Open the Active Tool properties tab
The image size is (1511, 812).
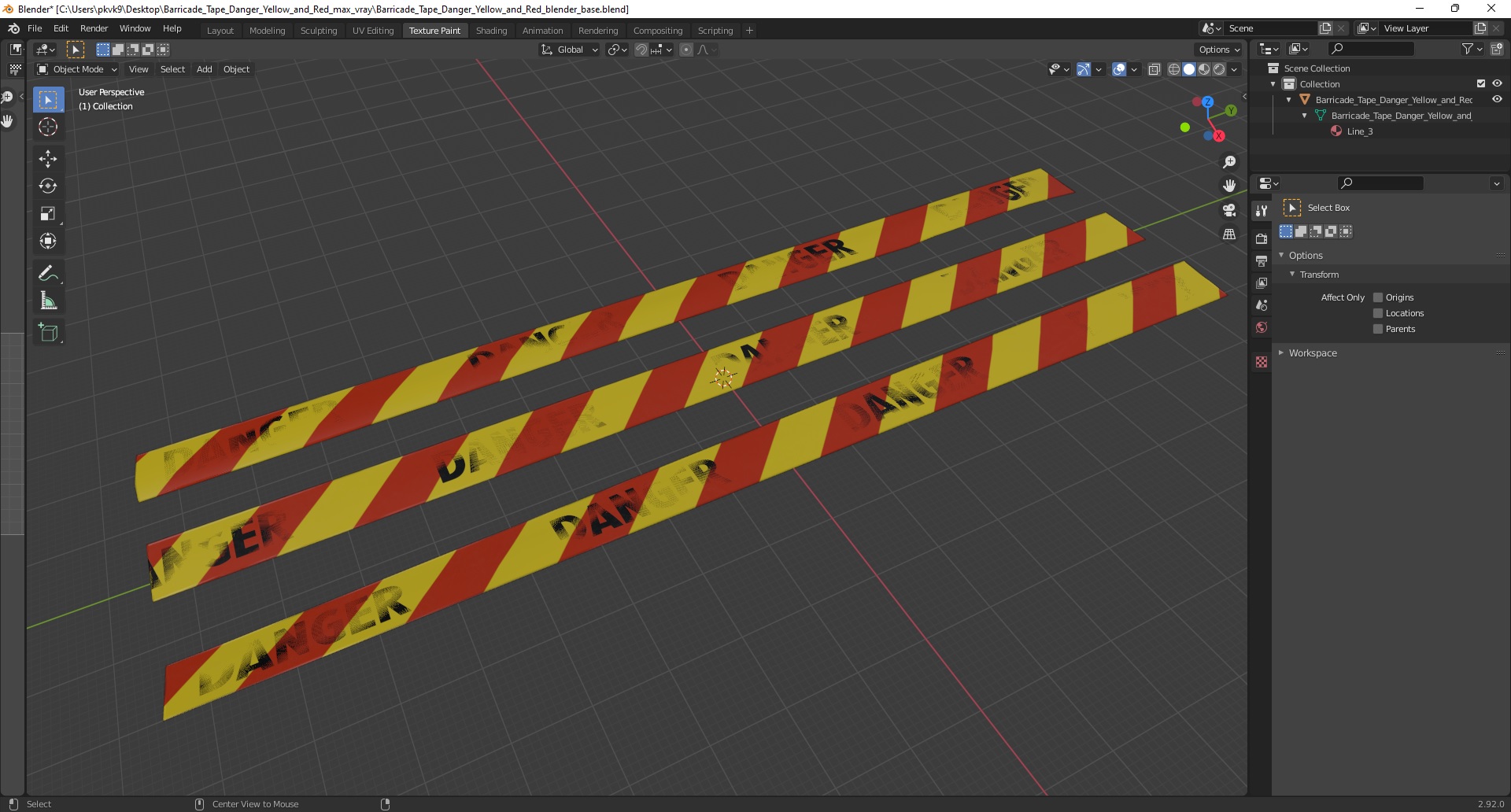point(1262,211)
